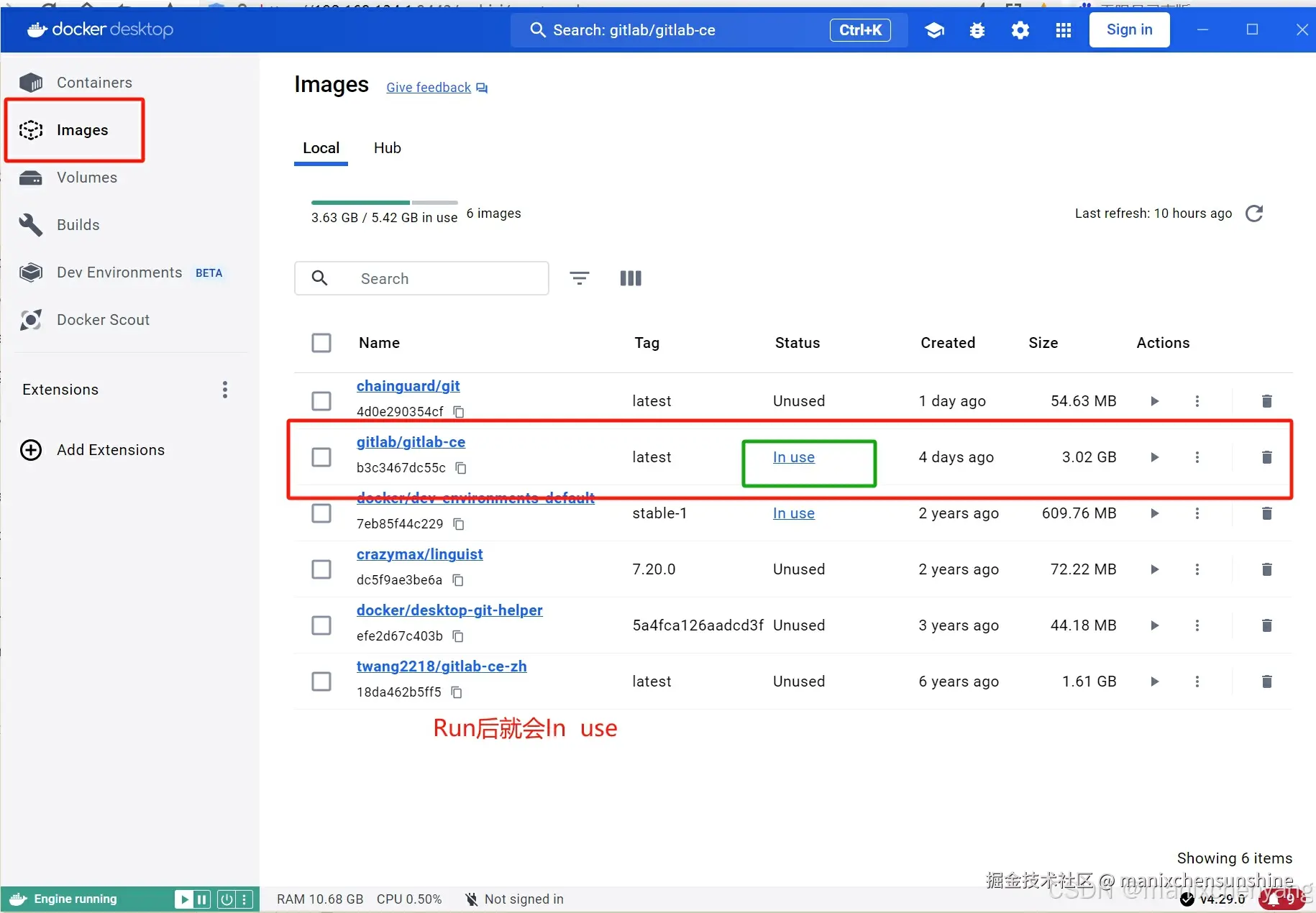Click Add Extensions in the sidebar
This screenshot has width=1316, height=913.
point(92,450)
